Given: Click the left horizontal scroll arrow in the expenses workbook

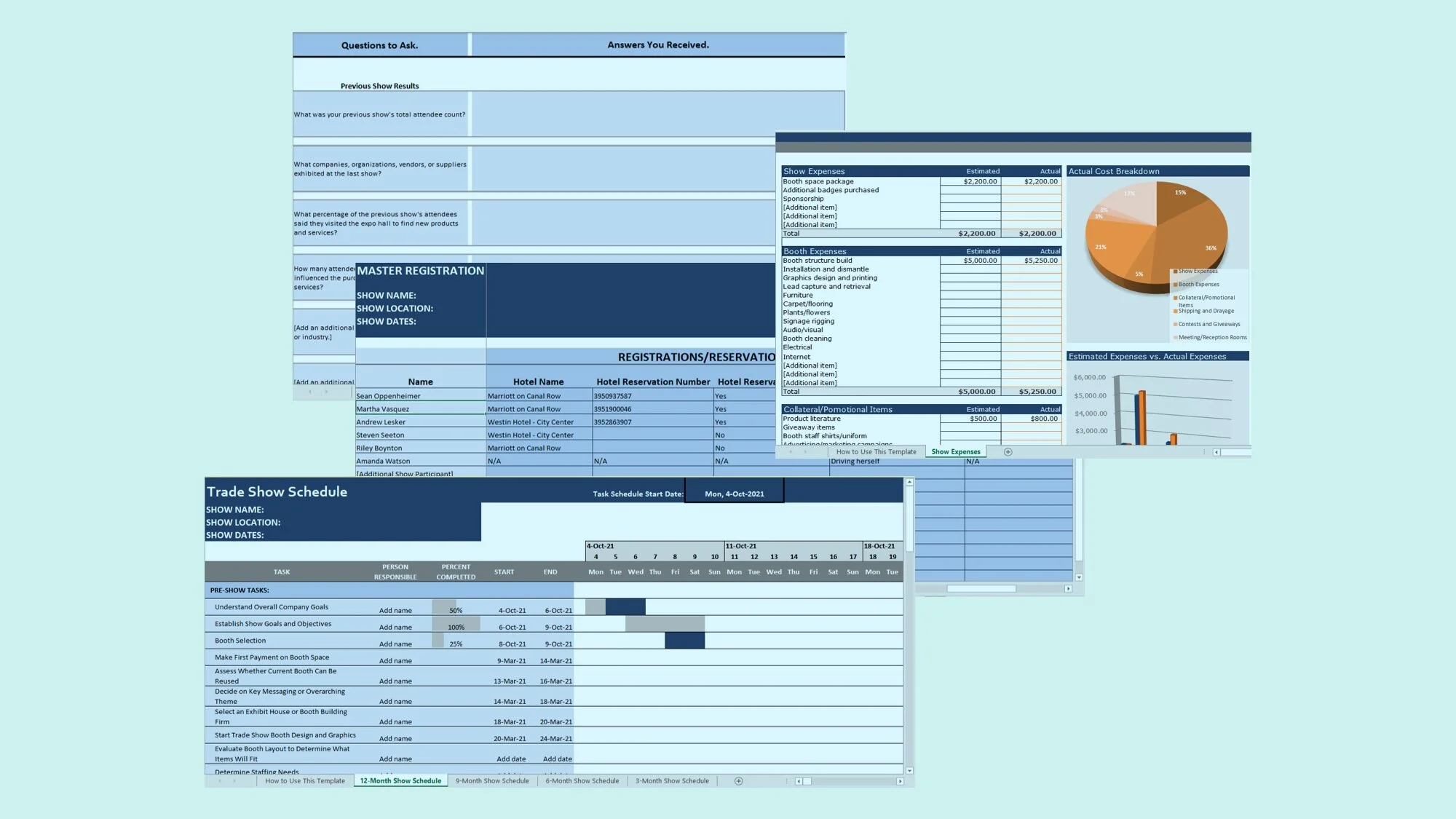Looking at the screenshot, I should (1217, 451).
